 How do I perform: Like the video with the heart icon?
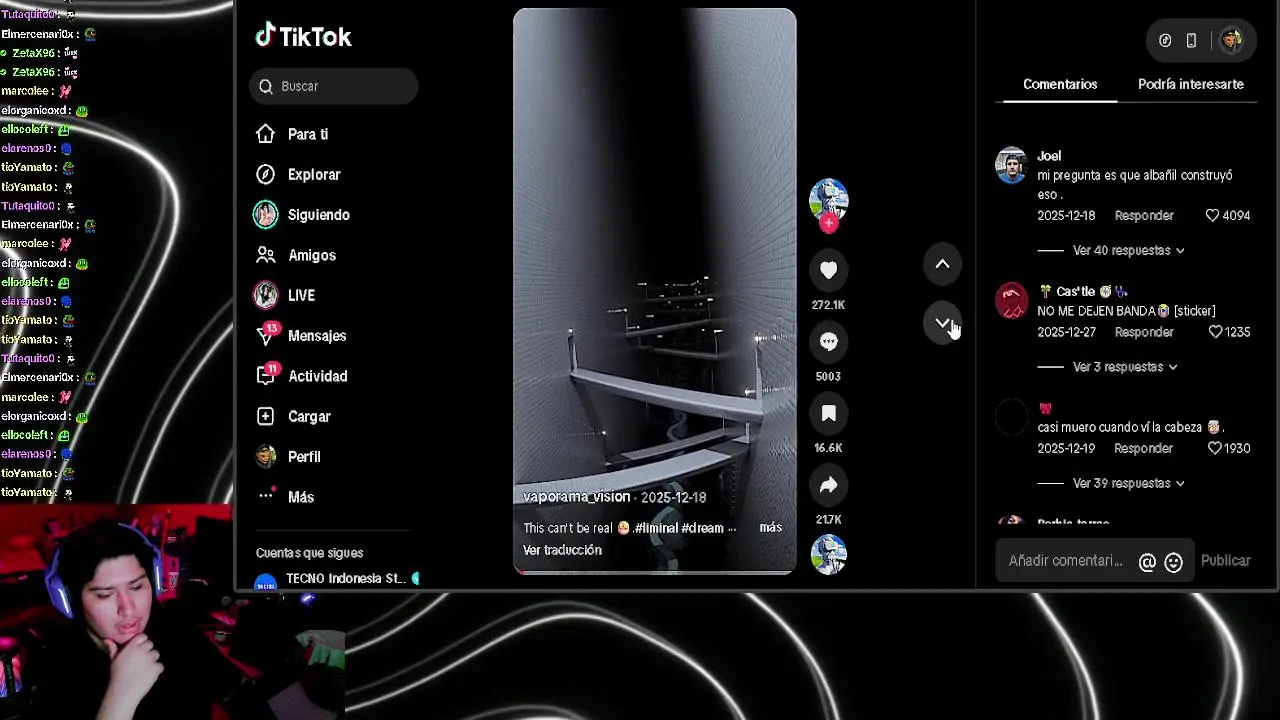point(828,270)
